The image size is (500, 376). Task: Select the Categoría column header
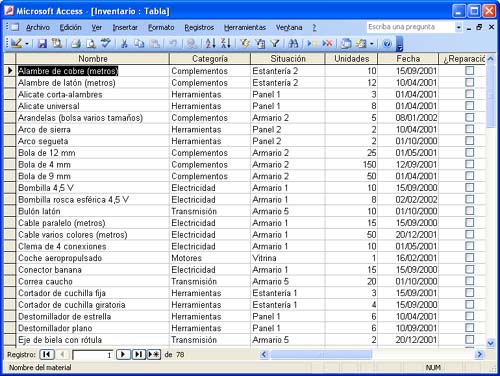click(210, 59)
